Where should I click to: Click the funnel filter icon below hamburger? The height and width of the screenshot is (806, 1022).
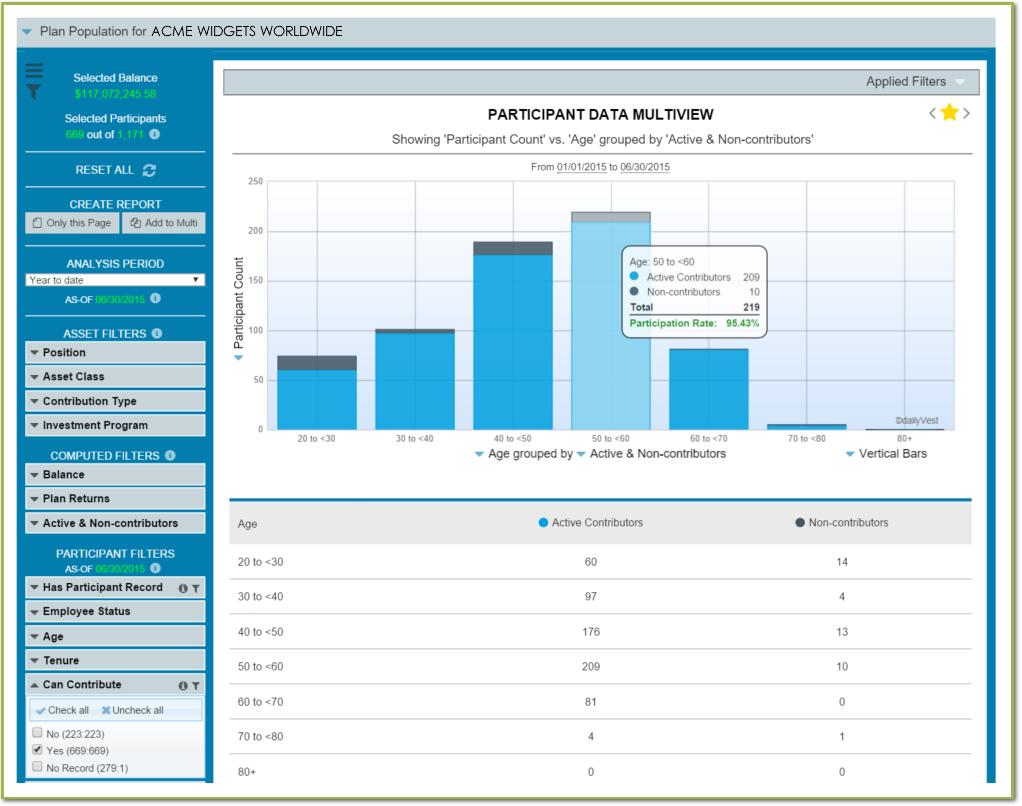34,91
